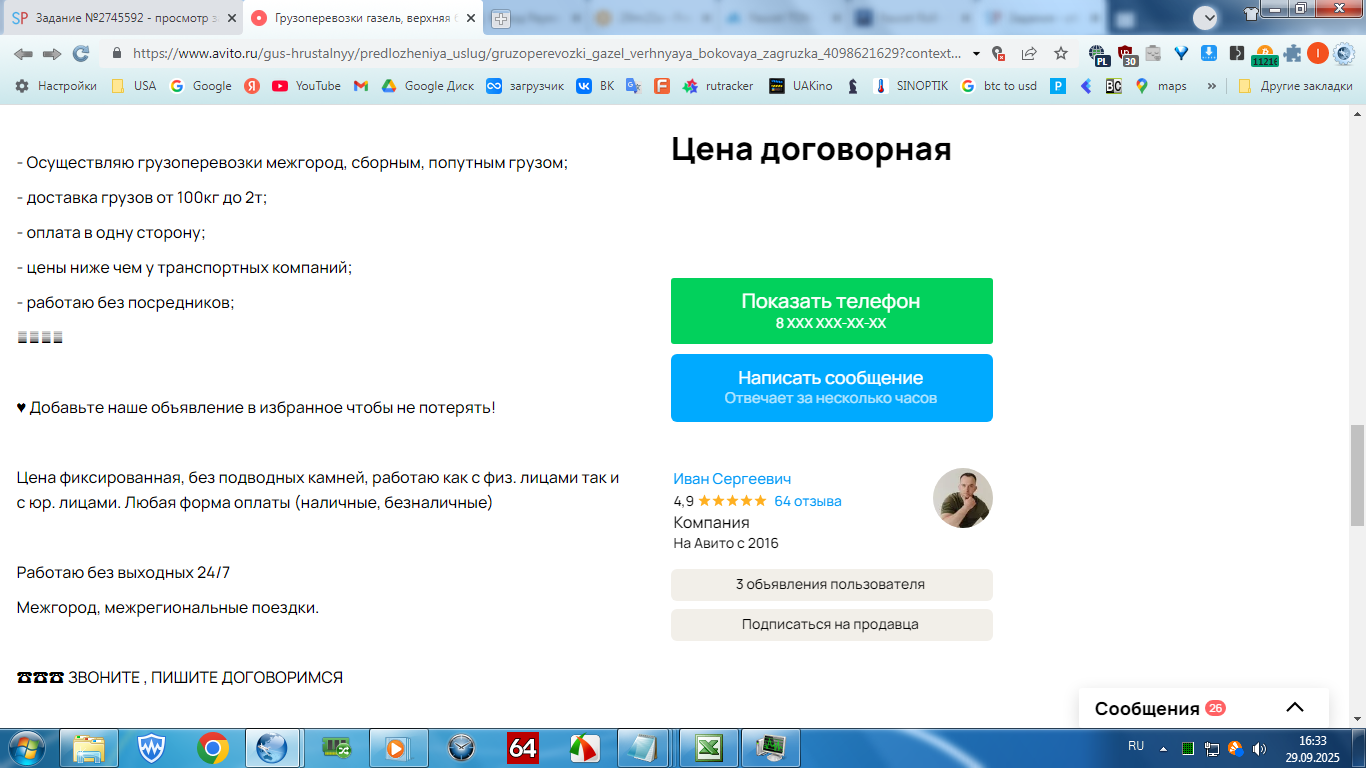Open the blue P bookmark icon
This screenshot has width=1366, height=768.
point(1058,86)
